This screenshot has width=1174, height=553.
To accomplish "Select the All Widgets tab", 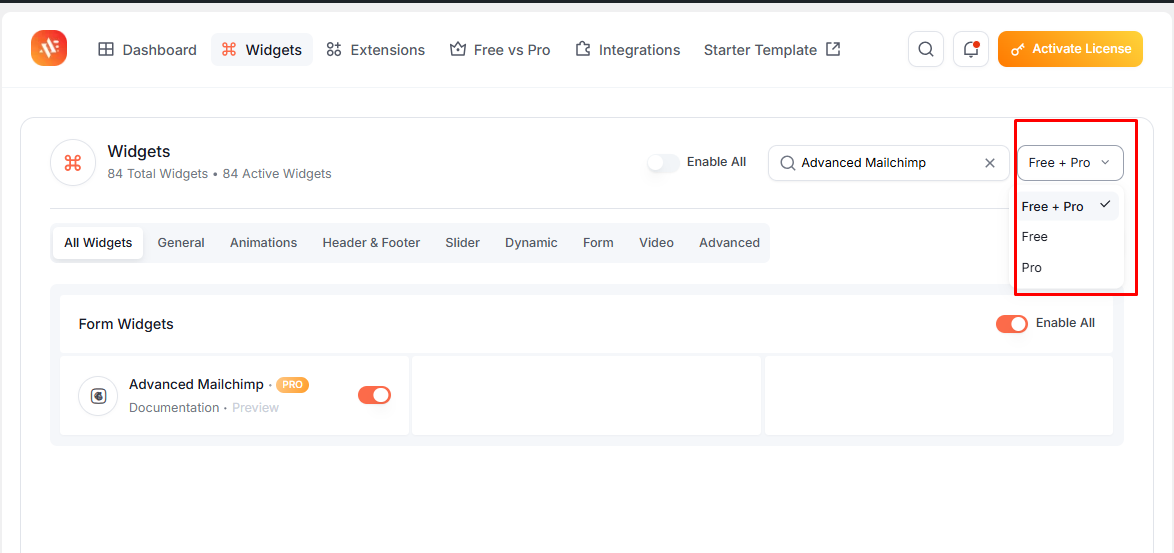I will point(98,243).
